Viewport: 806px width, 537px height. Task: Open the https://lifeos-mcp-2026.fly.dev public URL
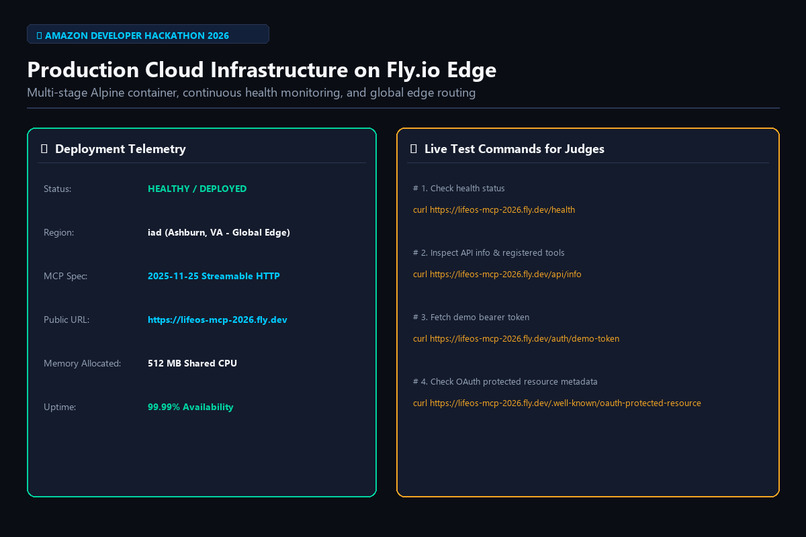217,320
